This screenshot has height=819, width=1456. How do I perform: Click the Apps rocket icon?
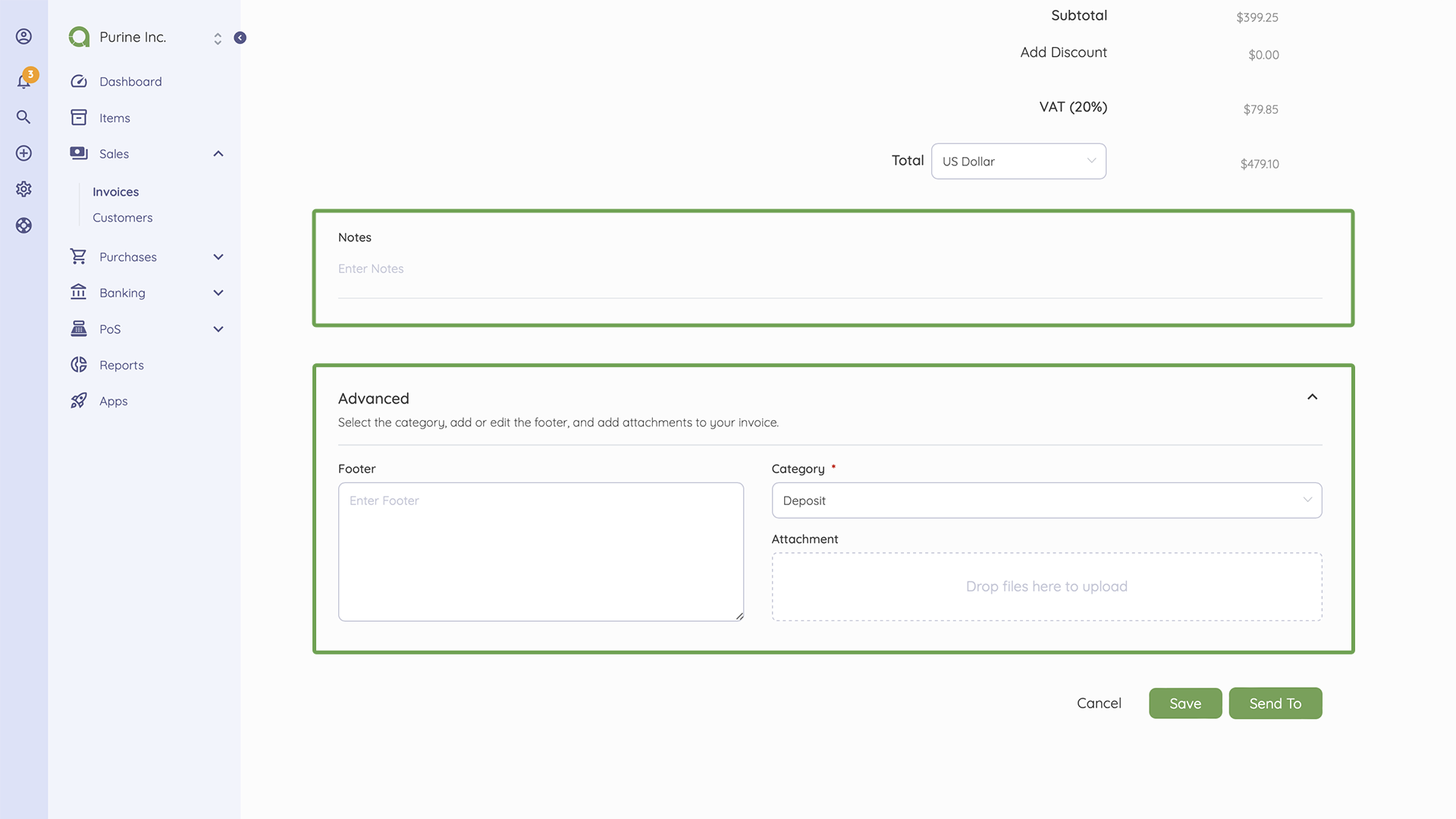pos(79,400)
